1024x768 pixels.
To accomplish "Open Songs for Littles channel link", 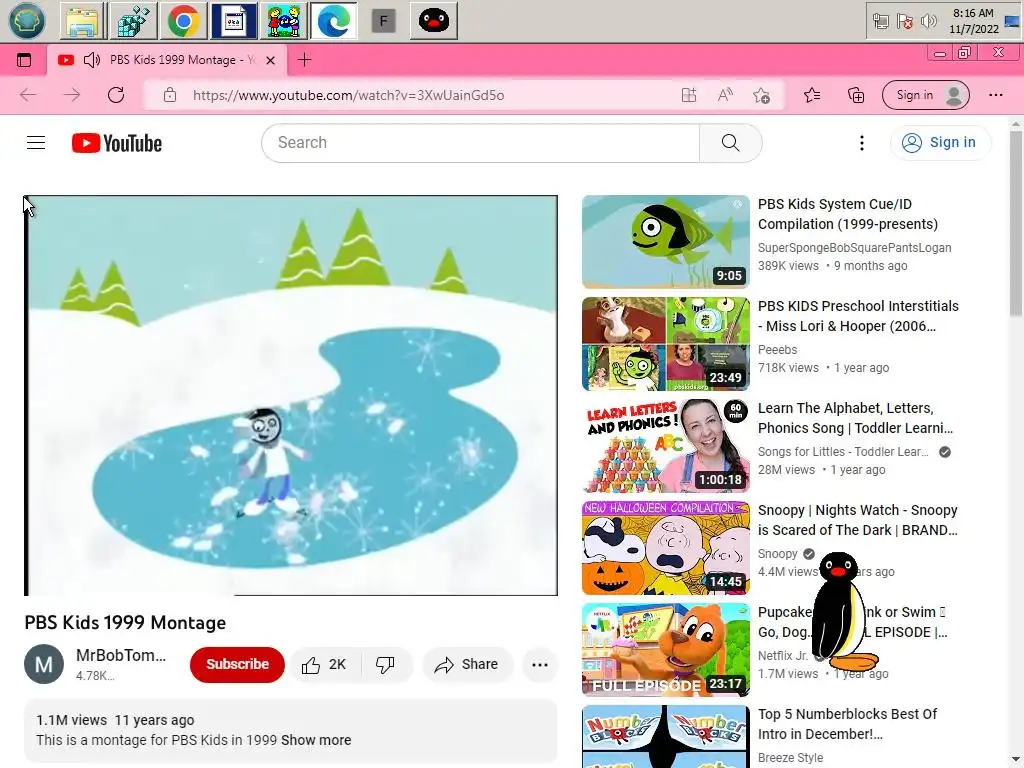I will tap(842, 451).
